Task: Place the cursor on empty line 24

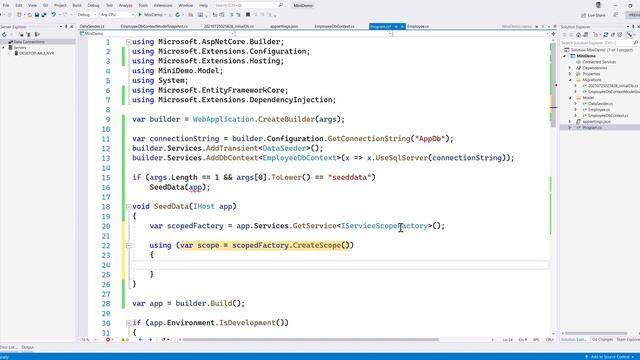Action: (340, 265)
